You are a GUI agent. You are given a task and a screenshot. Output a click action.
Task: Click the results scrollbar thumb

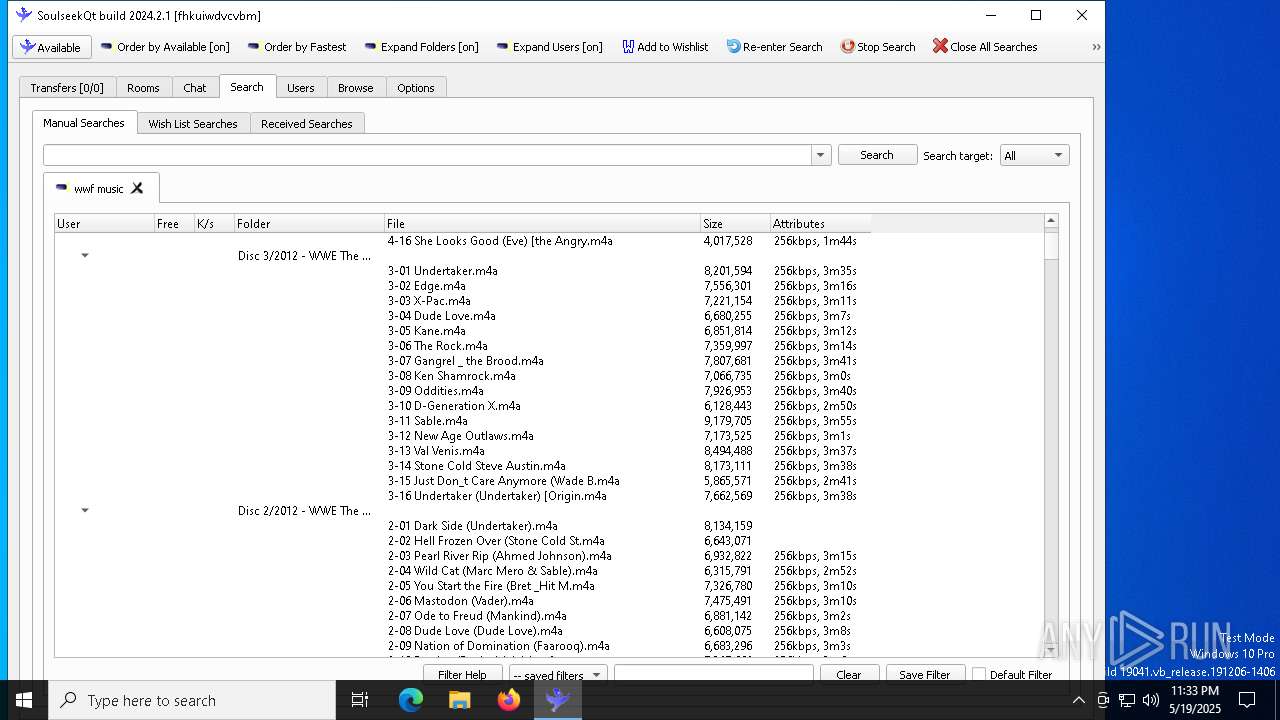tap(1051, 245)
